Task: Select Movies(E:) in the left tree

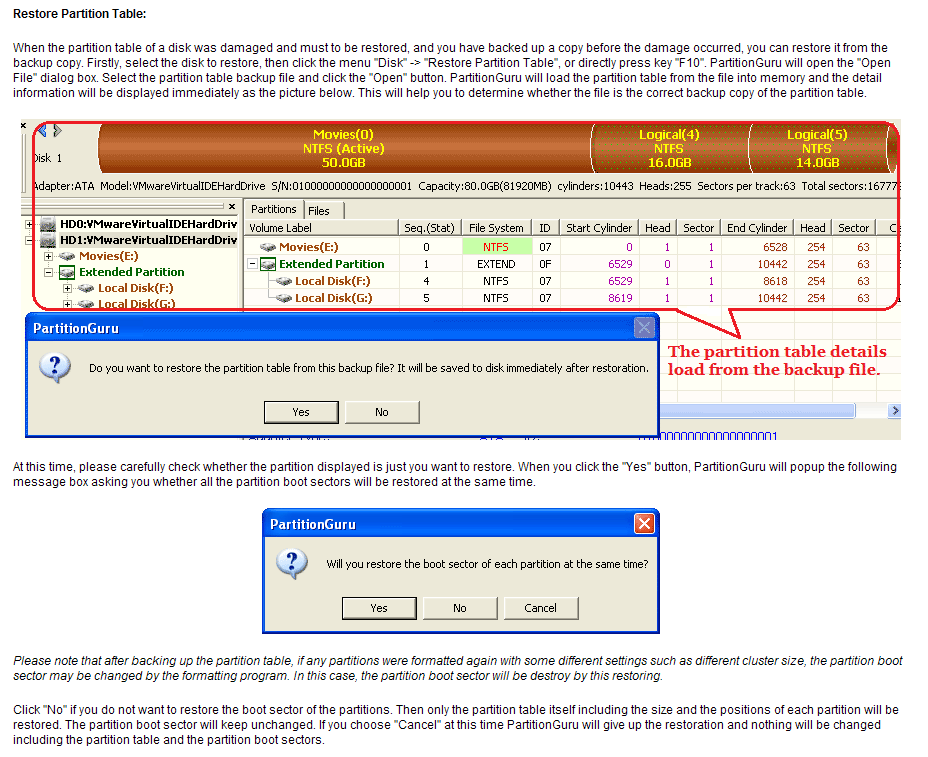Action: pyautogui.click(x=109, y=256)
